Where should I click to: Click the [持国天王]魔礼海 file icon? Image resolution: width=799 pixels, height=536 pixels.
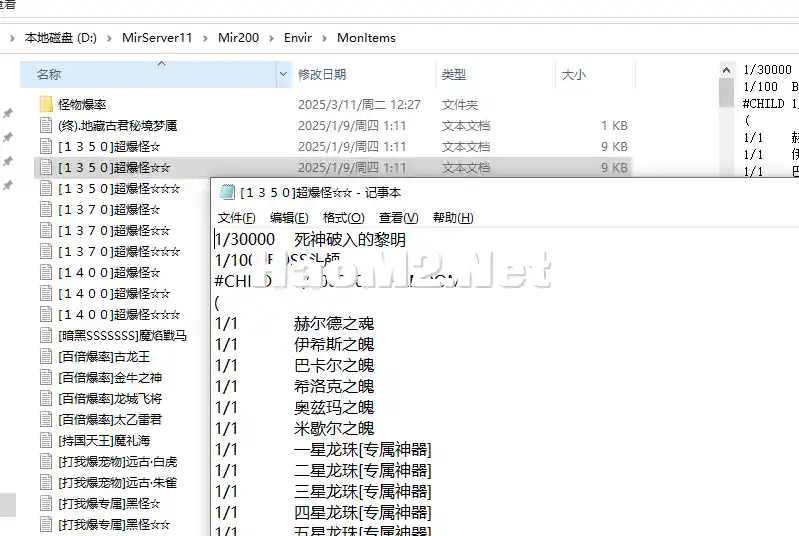[46, 440]
